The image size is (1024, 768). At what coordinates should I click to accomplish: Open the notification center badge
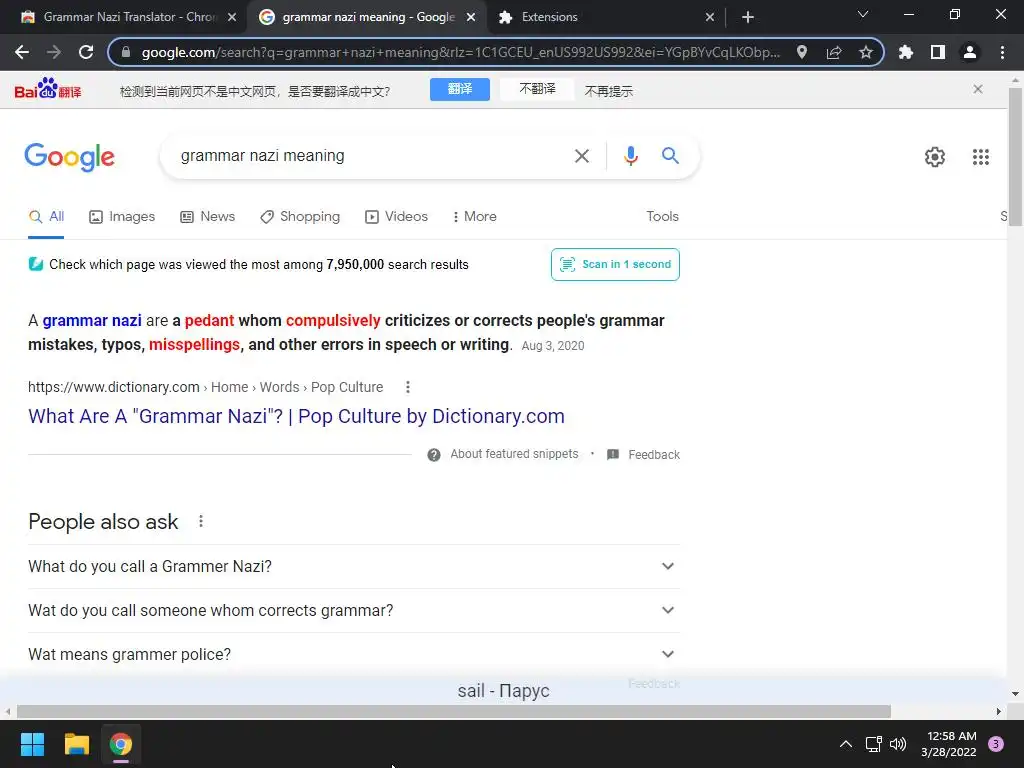click(996, 744)
